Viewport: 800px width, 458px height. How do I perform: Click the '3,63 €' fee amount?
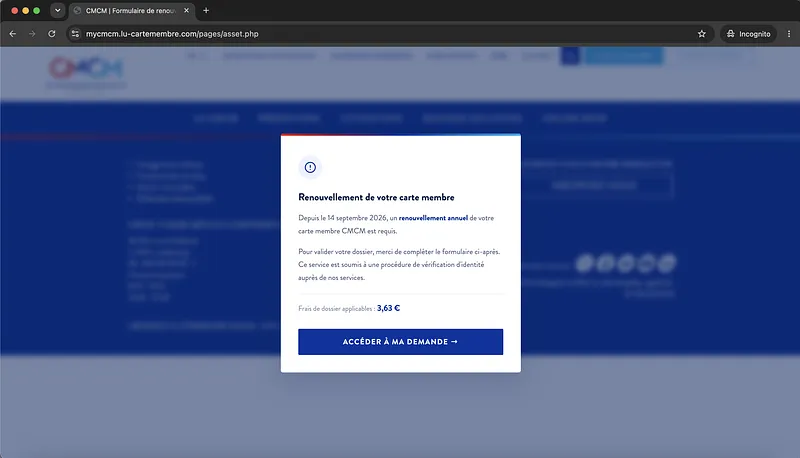(x=388, y=308)
